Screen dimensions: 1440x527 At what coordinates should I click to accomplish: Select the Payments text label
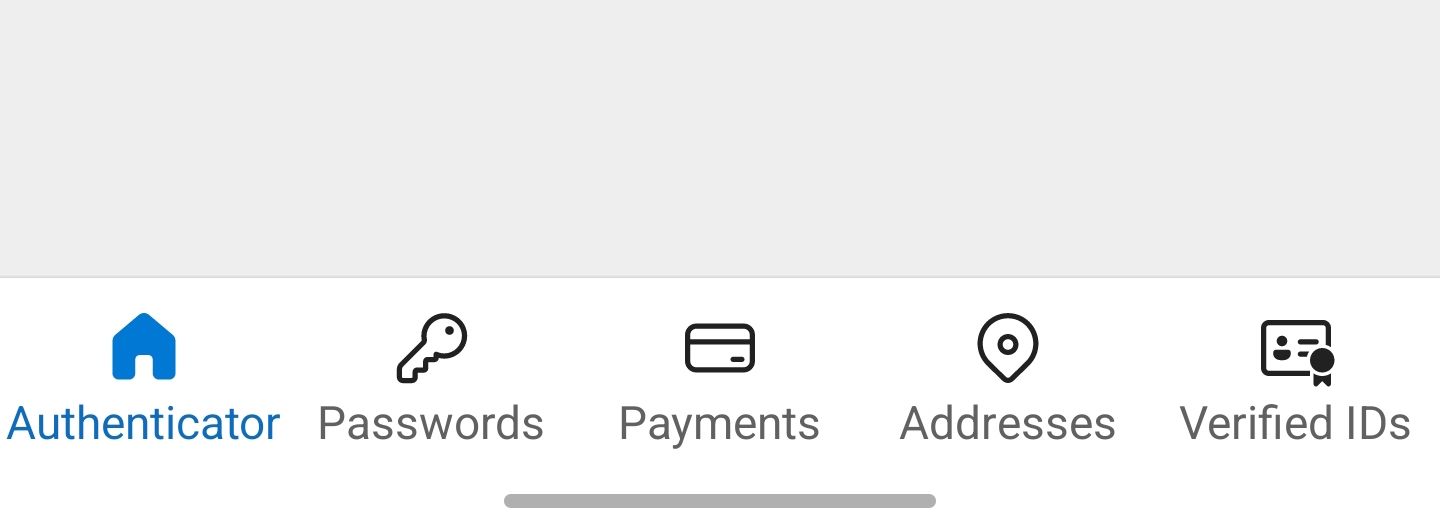720,425
